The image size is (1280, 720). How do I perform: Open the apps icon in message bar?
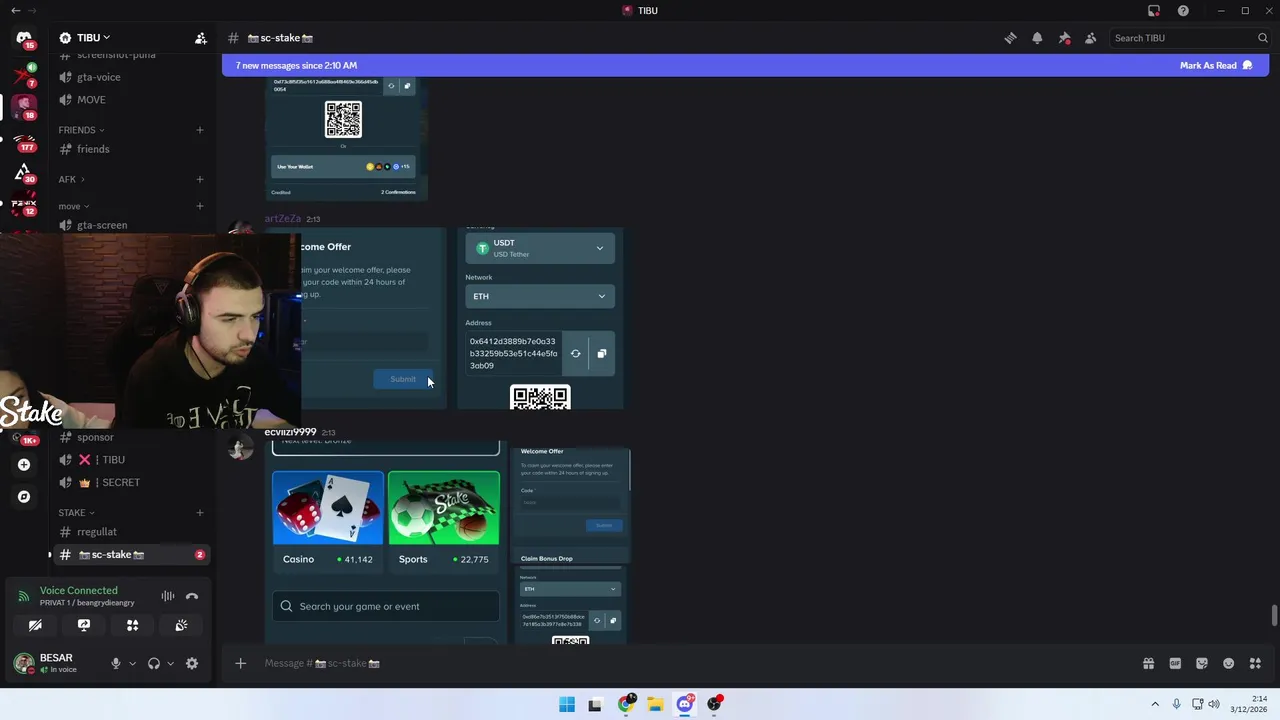point(1256,663)
